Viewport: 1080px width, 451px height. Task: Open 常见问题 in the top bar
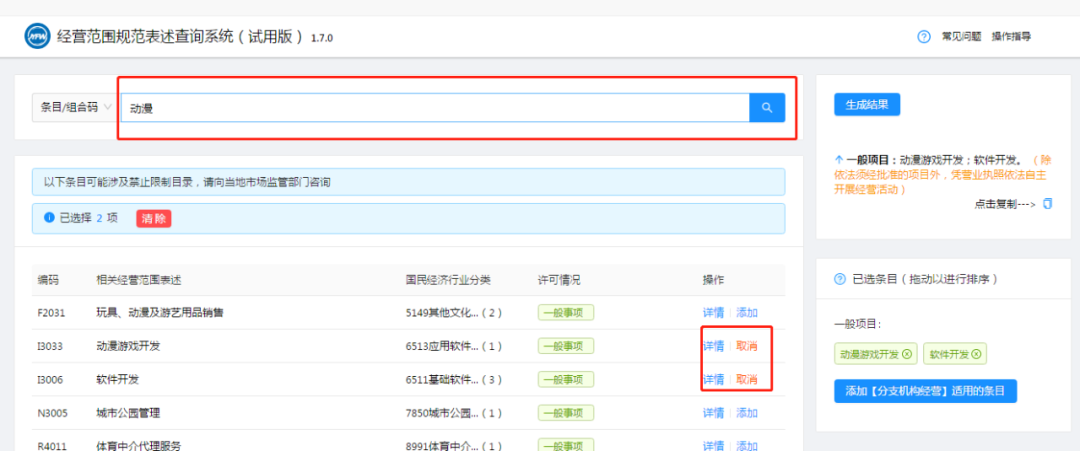point(961,37)
